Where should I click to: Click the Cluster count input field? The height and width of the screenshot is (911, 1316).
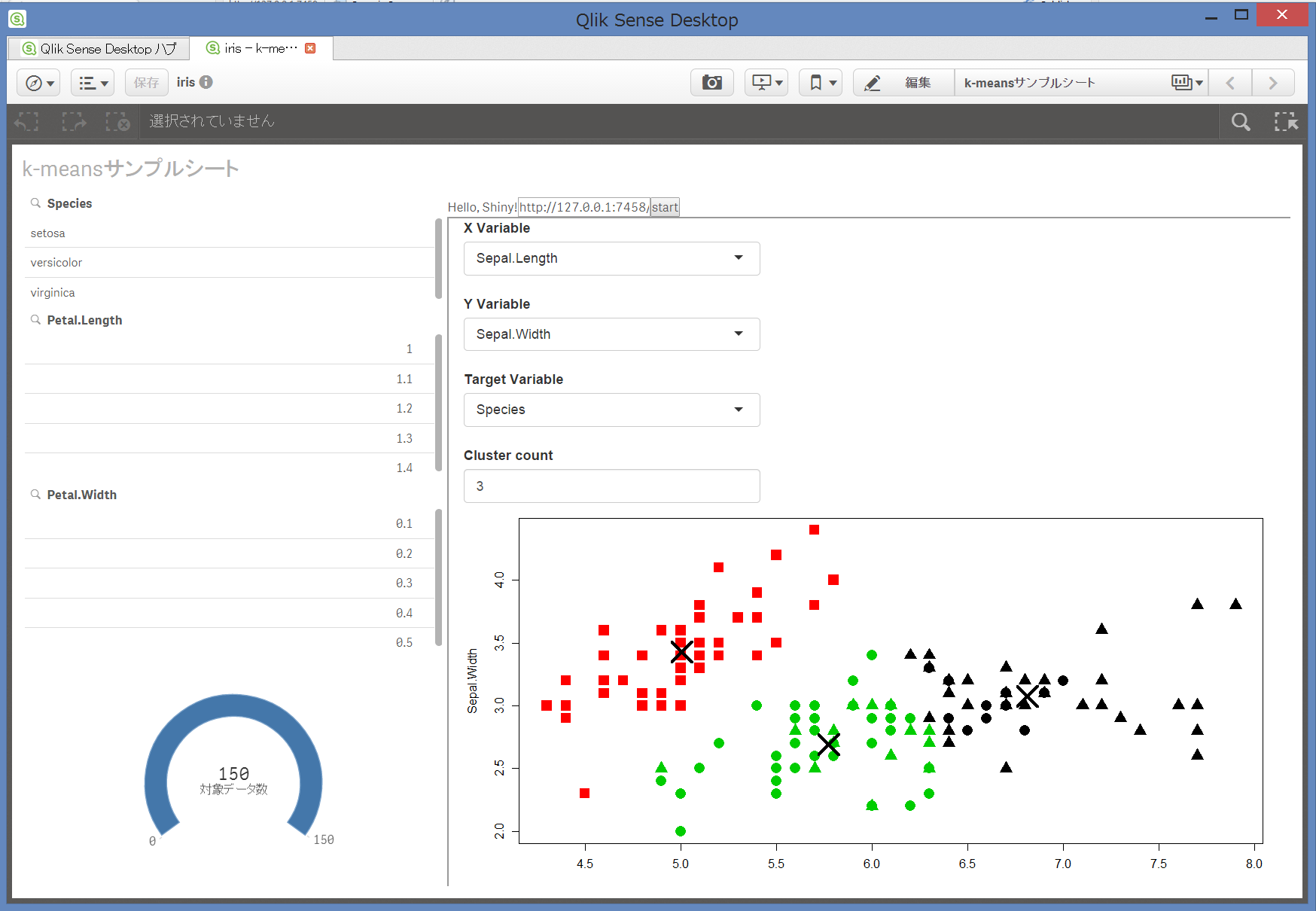611,486
